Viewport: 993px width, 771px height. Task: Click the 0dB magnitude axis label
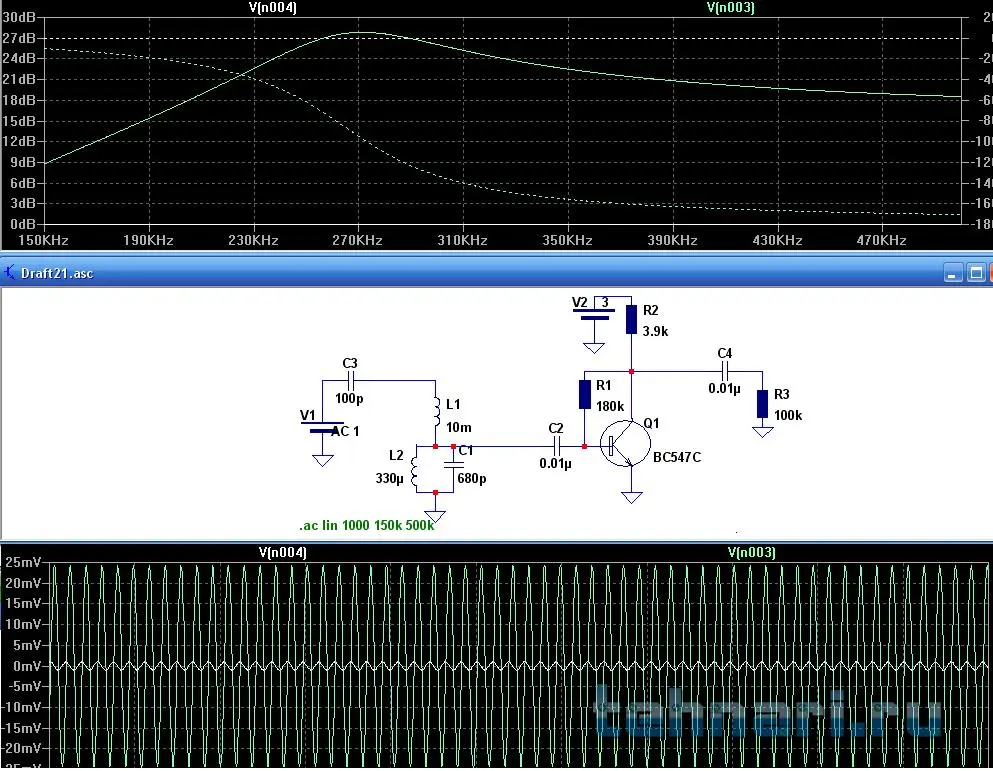pos(23,224)
